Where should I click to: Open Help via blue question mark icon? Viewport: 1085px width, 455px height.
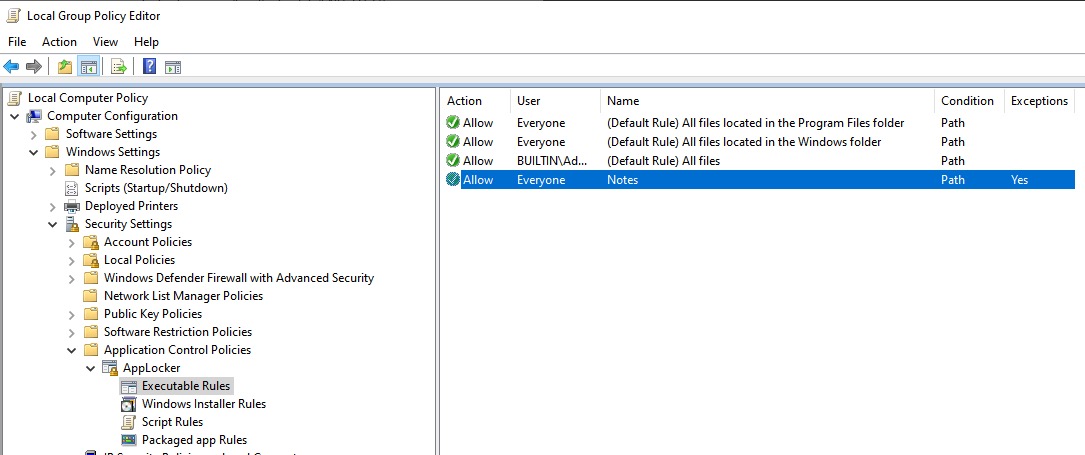pos(149,67)
